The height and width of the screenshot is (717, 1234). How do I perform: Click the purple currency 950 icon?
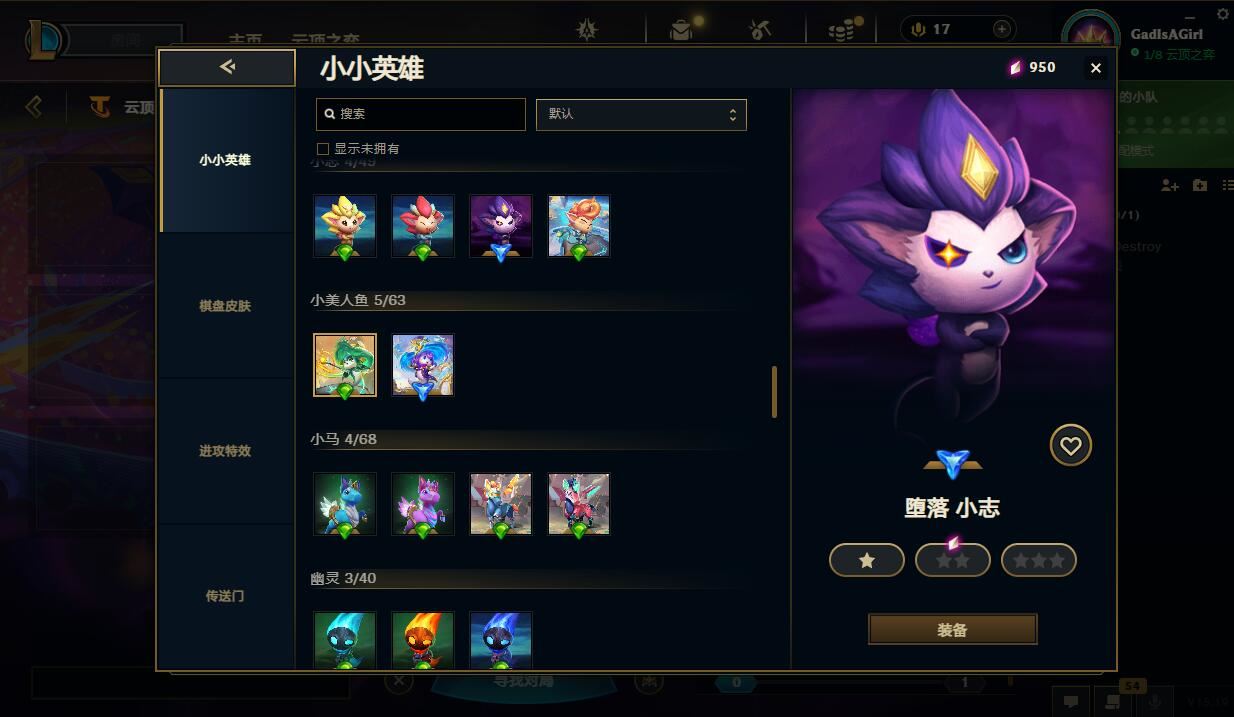pyautogui.click(x=1016, y=67)
